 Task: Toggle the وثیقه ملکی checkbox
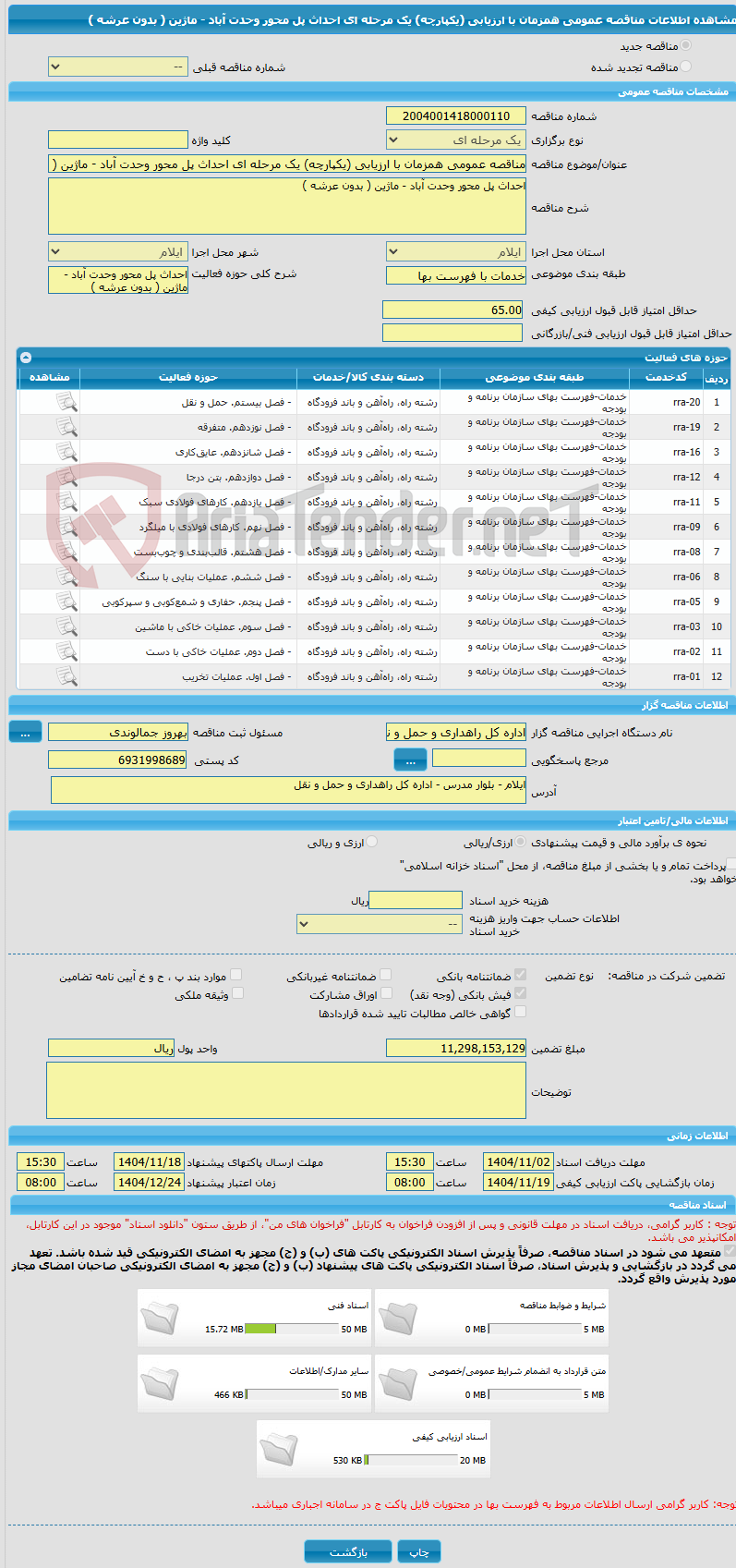(x=237, y=993)
